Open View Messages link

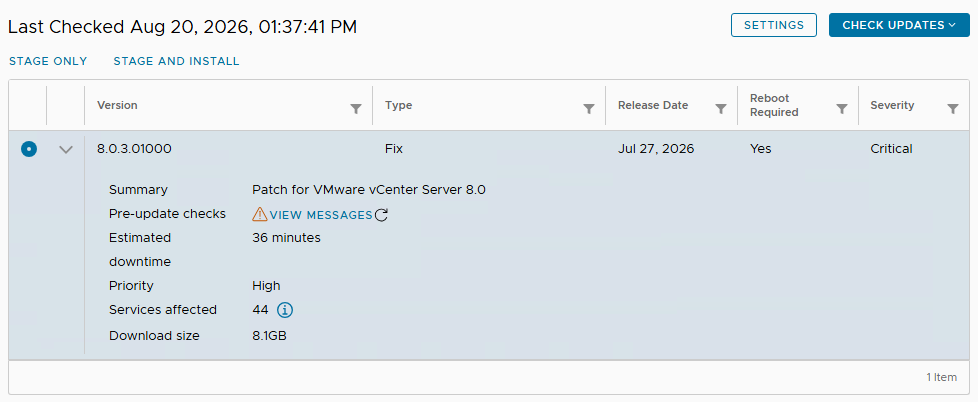point(321,215)
